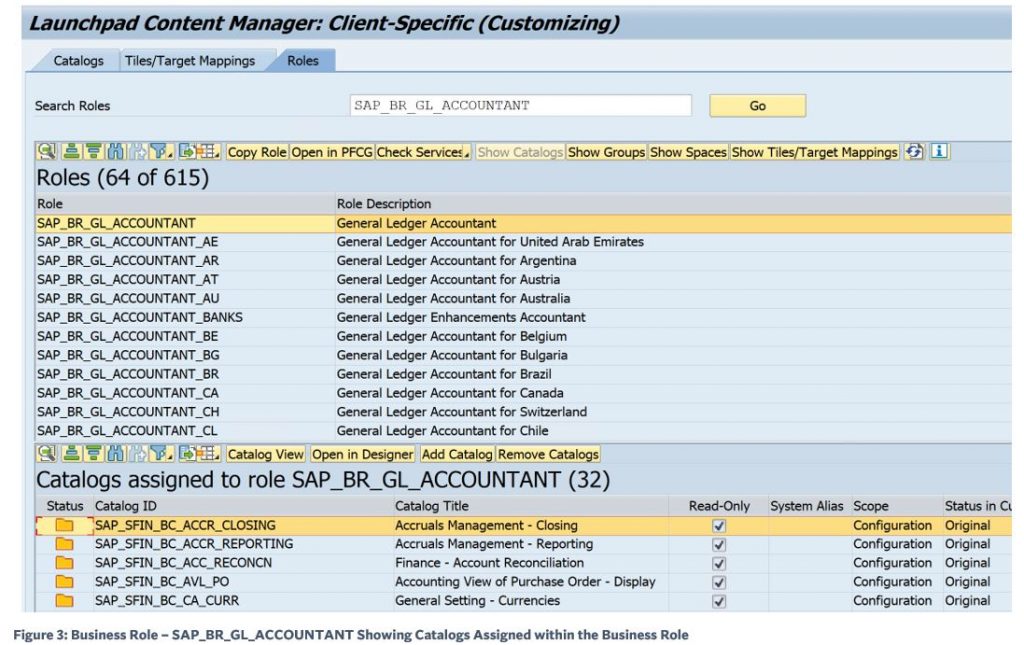Select the SAP_BR_GL_ACCOUNTANT_AR role row
This screenshot has height=645, width=1024.
[x=522, y=261]
